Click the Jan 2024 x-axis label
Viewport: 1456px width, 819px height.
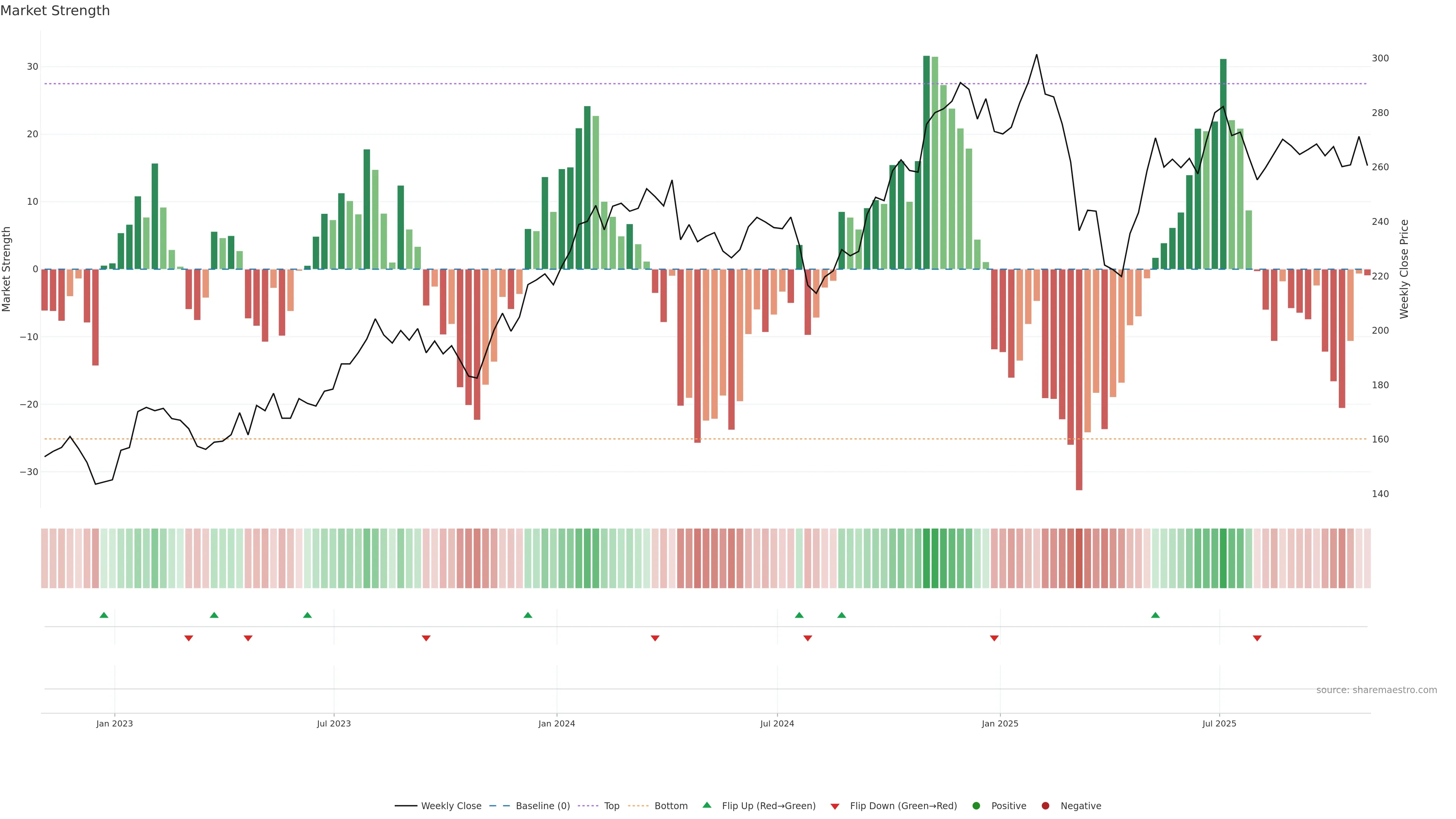pyautogui.click(x=557, y=723)
